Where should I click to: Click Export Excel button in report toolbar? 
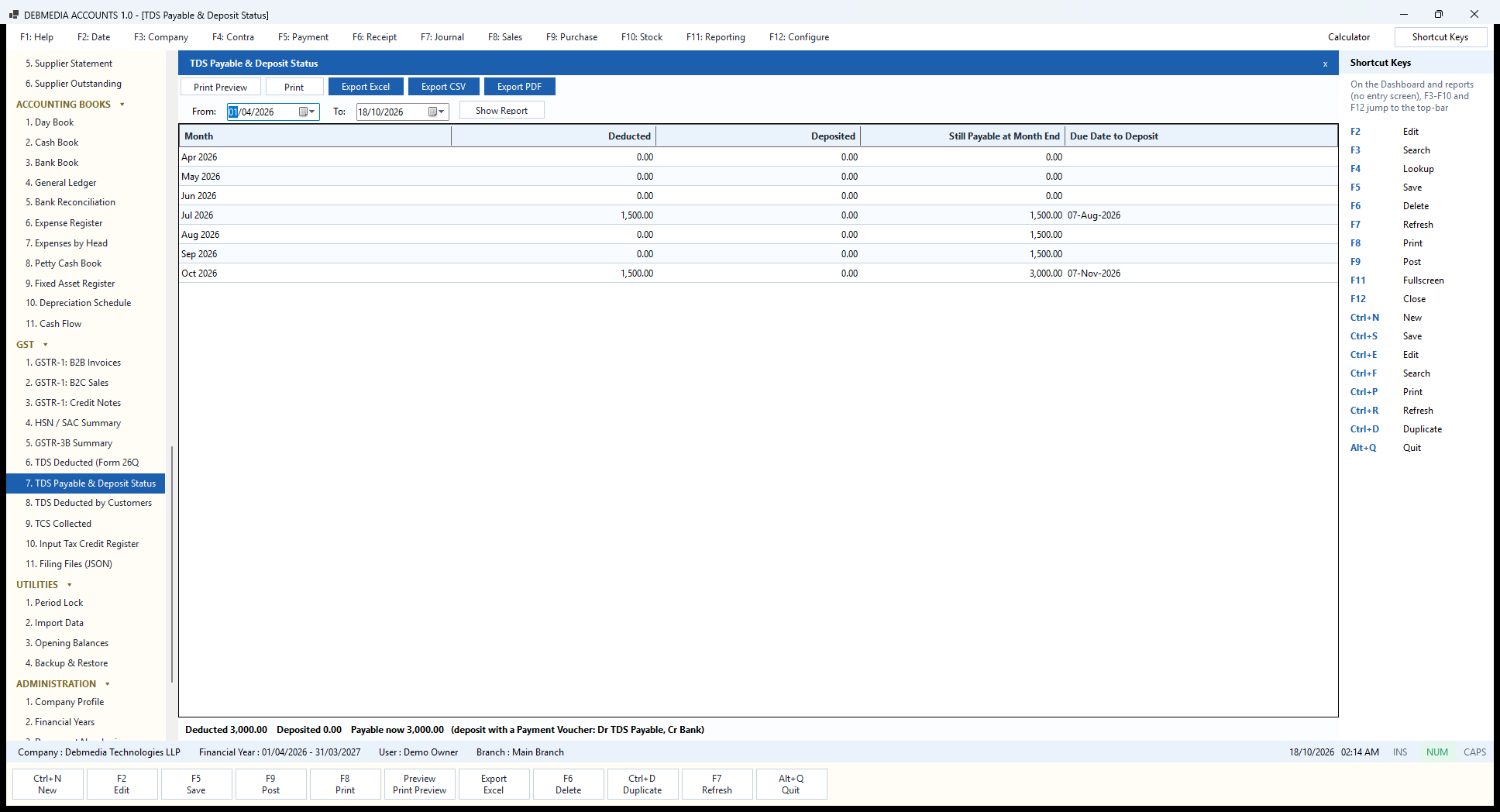tap(366, 87)
